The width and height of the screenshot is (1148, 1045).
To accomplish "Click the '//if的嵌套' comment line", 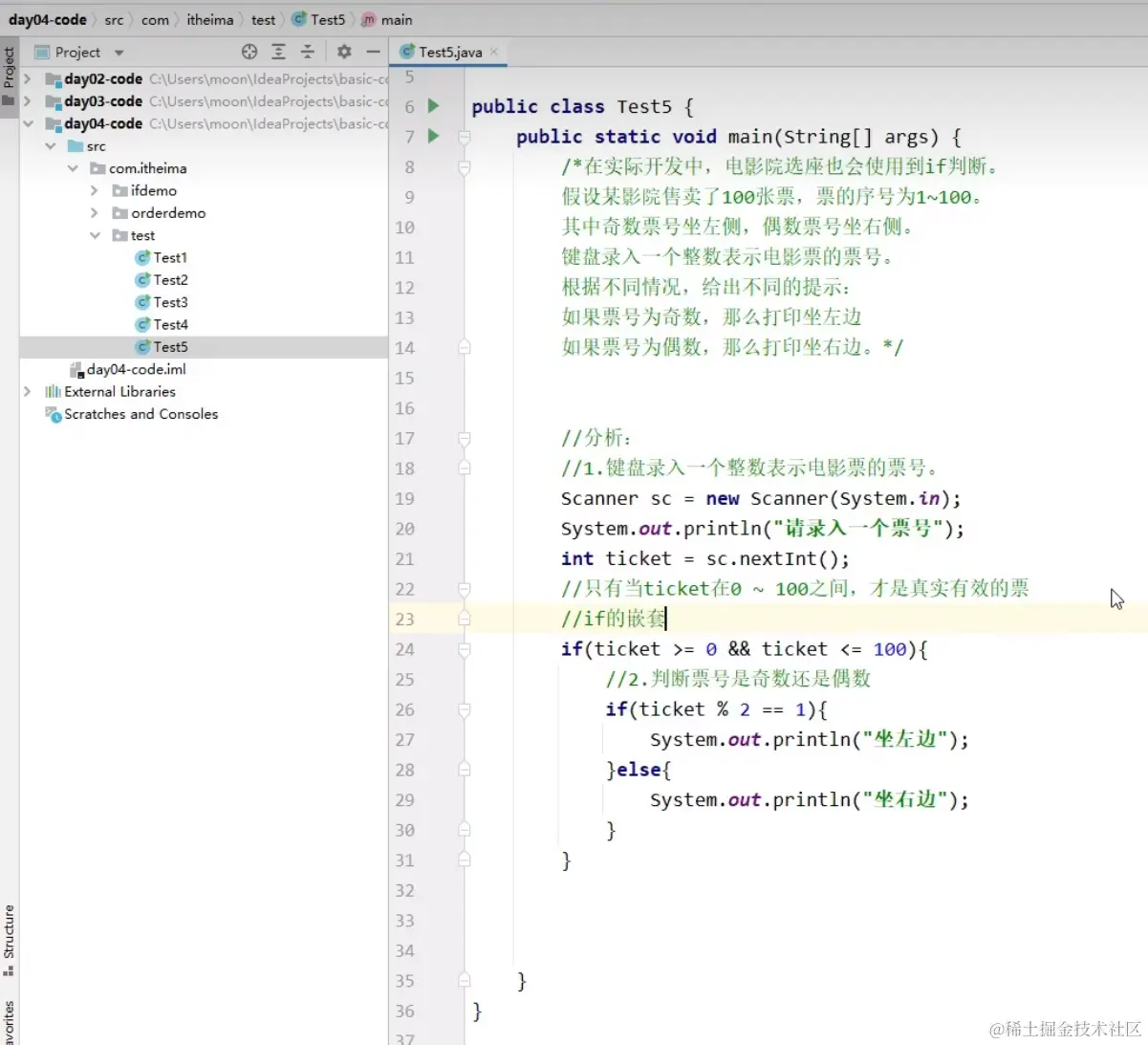I will (x=613, y=619).
